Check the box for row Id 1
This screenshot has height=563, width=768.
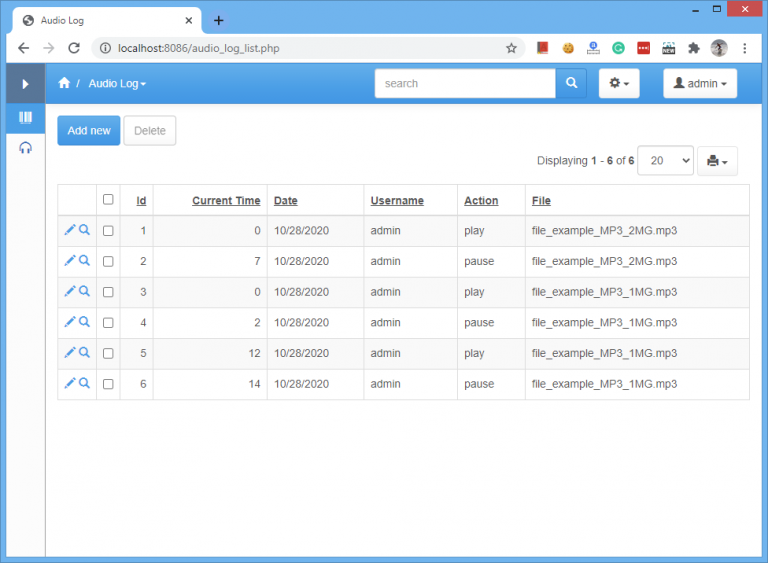[x=108, y=231]
